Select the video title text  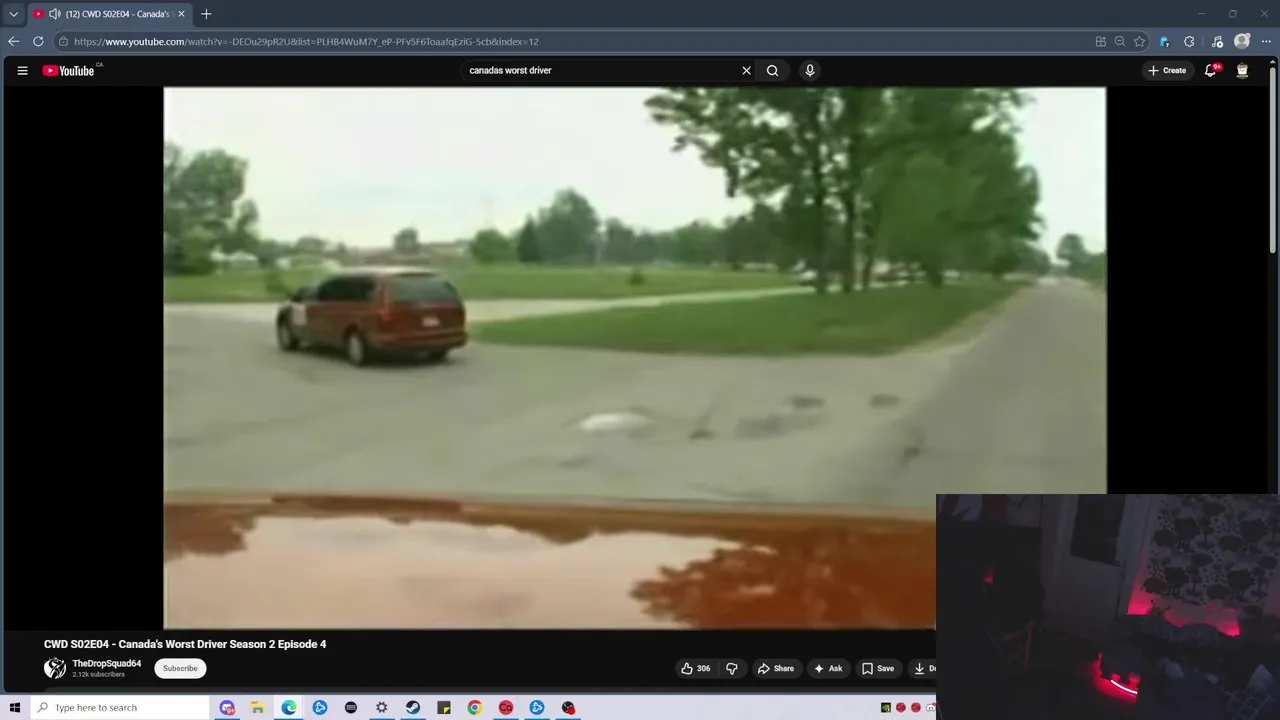point(185,644)
